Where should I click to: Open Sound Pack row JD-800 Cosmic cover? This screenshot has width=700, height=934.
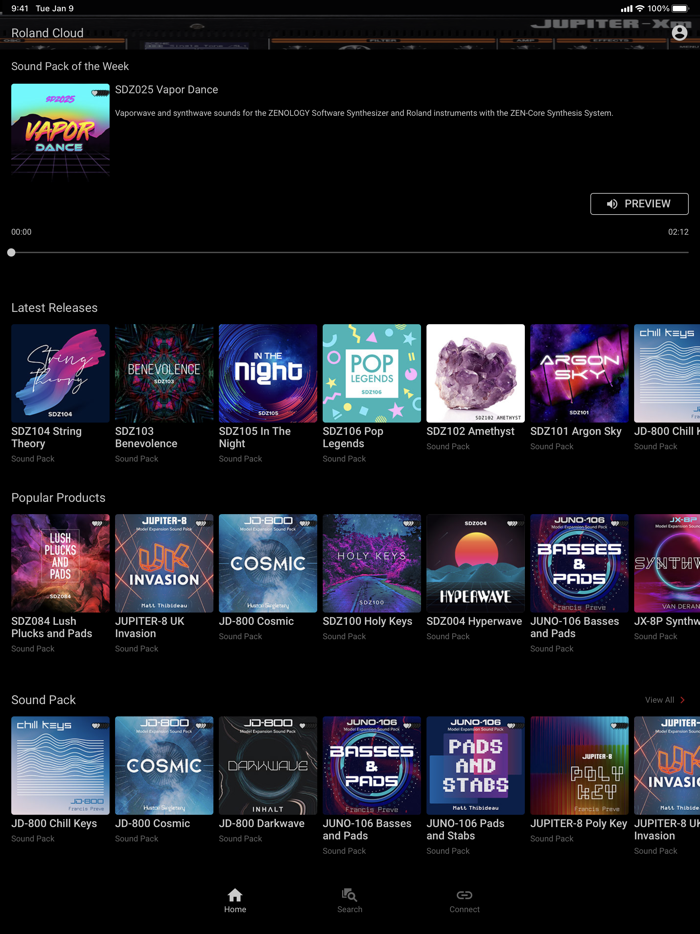point(164,765)
